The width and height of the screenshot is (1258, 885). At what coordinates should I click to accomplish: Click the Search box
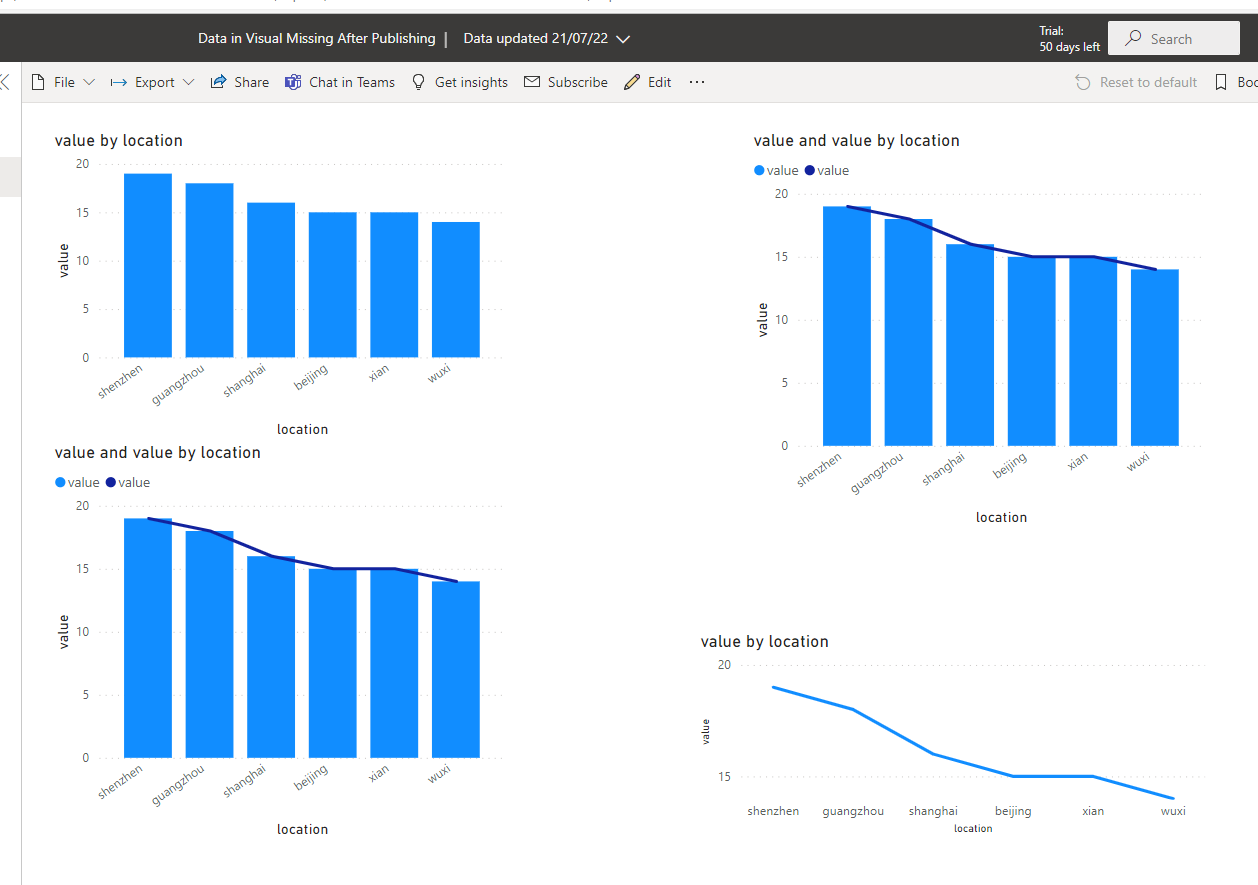(x=1173, y=38)
